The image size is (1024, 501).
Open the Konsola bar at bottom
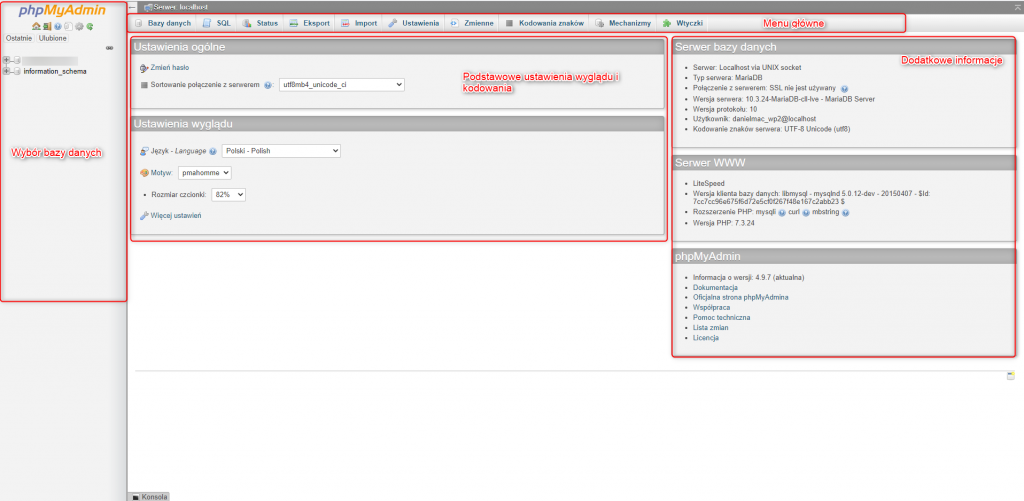pos(149,496)
